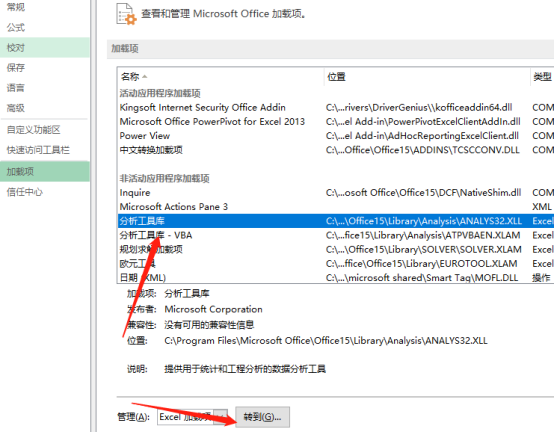Select 分析工具库 - VBA add-in row
This screenshot has width=554, height=432.
click(x=336, y=235)
